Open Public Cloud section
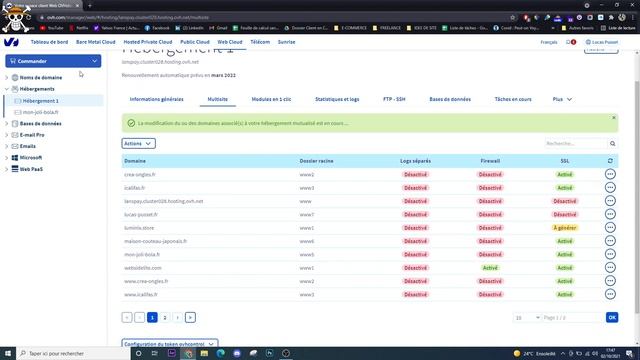This screenshot has width=640, height=360. click(195, 42)
